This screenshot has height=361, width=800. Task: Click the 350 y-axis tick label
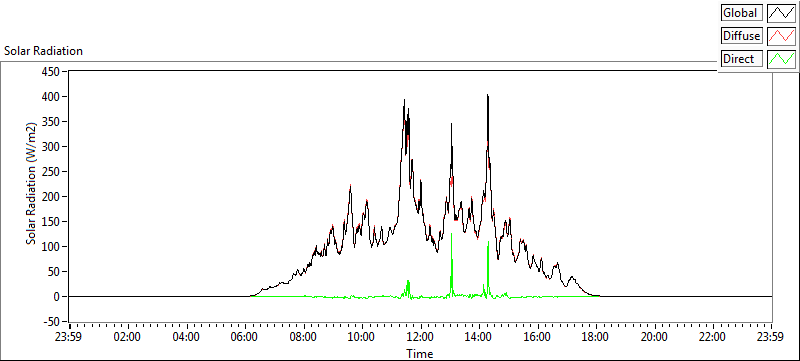point(52,121)
